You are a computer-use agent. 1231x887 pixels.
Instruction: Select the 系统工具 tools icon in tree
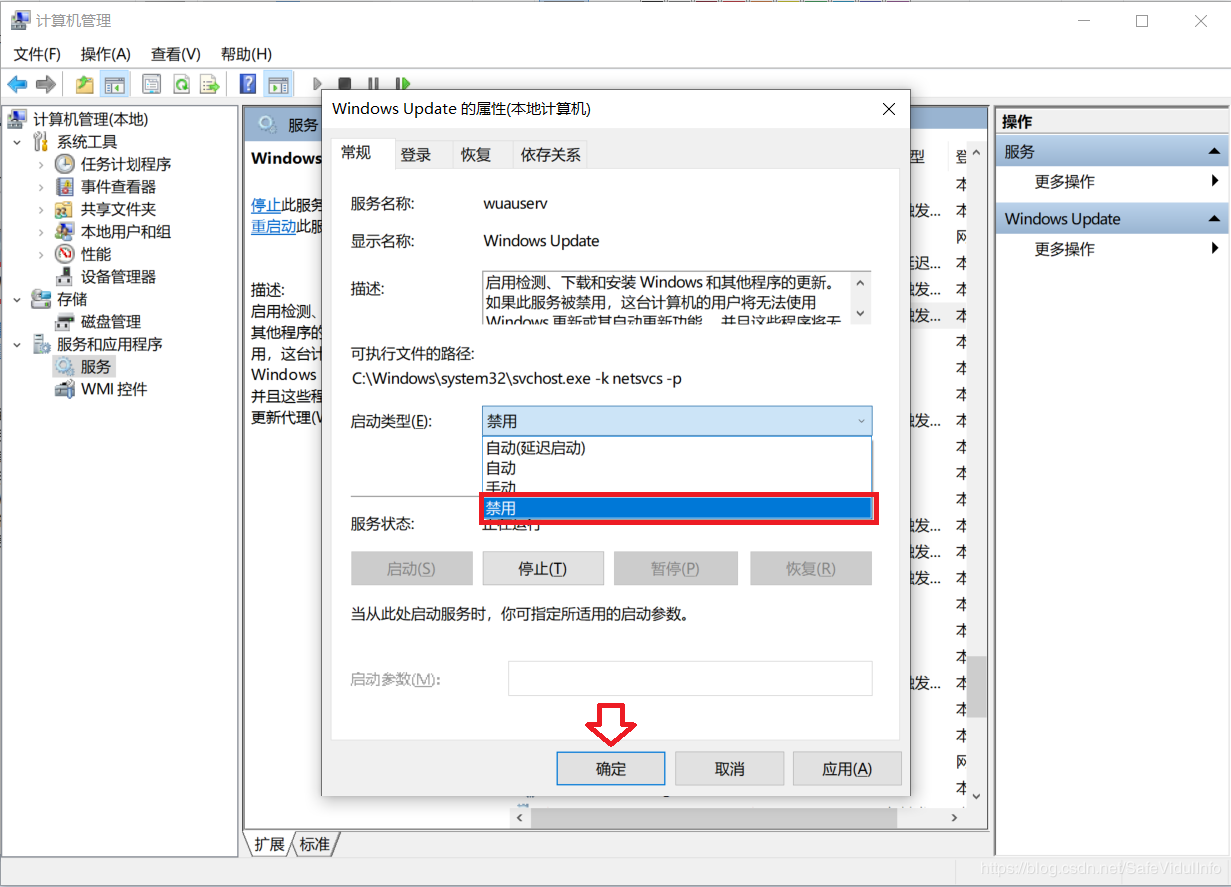pos(41,142)
